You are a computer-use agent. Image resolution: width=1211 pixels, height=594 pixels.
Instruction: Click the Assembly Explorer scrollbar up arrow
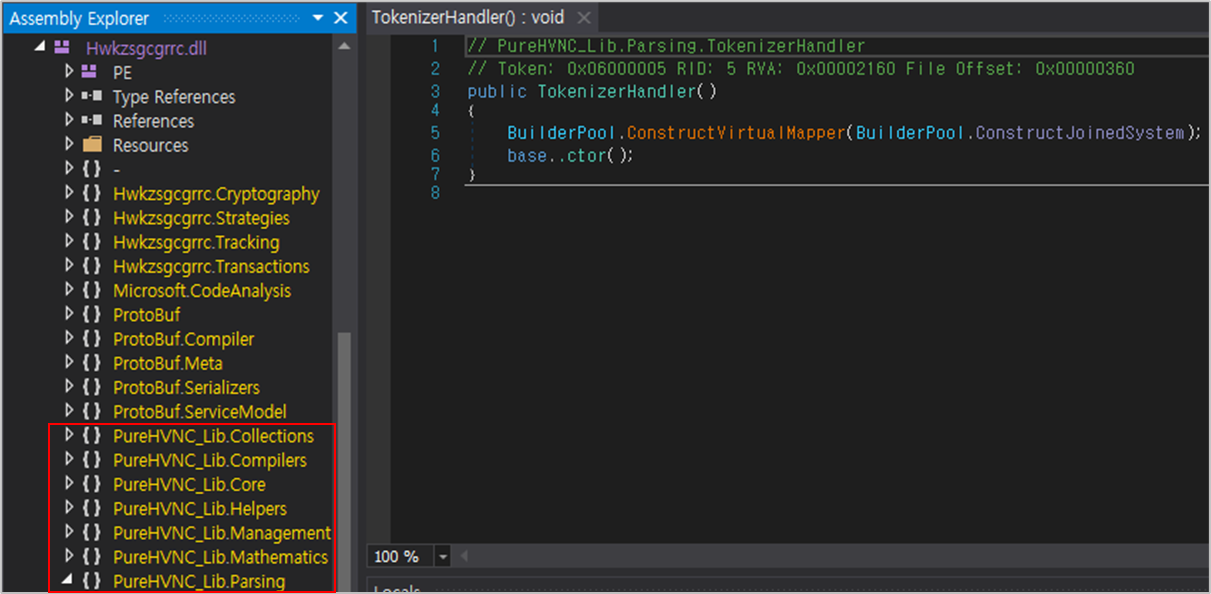pos(344,46)
